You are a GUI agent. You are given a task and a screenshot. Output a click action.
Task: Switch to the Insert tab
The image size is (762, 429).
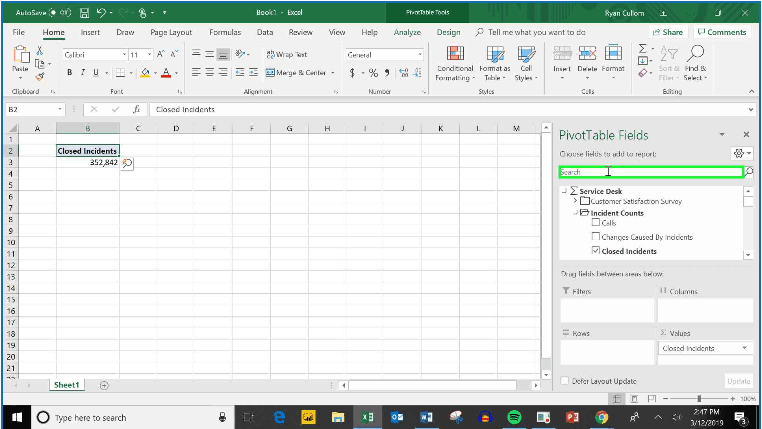90,32
